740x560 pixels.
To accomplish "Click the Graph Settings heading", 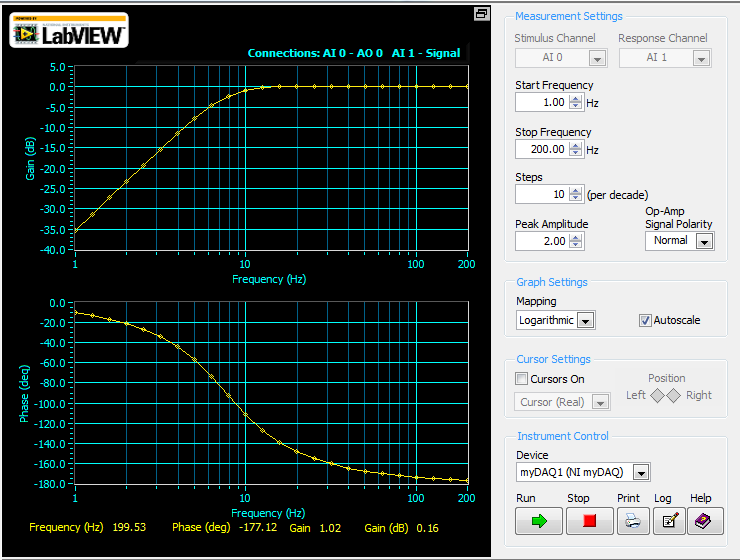I will click(x=552, y=282).
